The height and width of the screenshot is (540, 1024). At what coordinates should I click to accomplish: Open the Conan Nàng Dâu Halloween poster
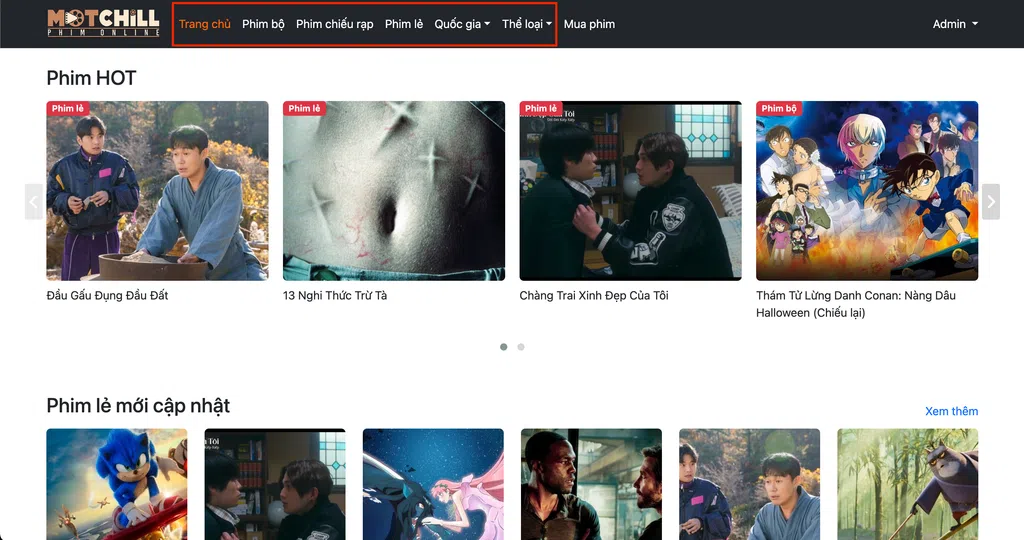867,191
